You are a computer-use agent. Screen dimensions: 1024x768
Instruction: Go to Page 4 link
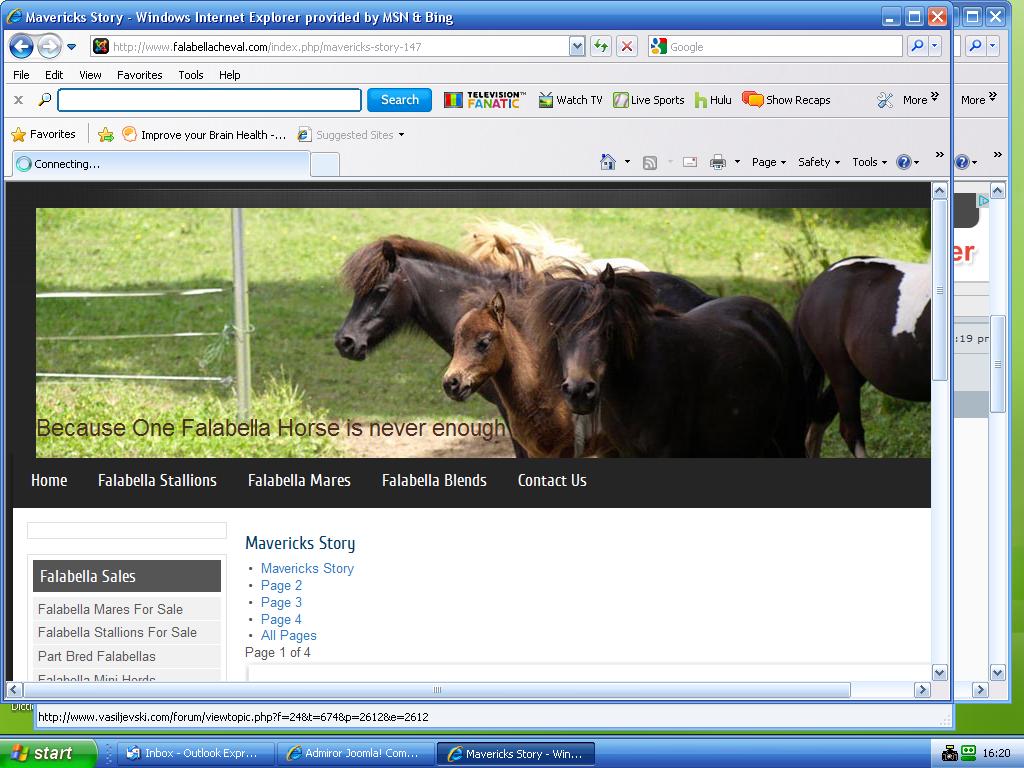(x=281, y=619)
